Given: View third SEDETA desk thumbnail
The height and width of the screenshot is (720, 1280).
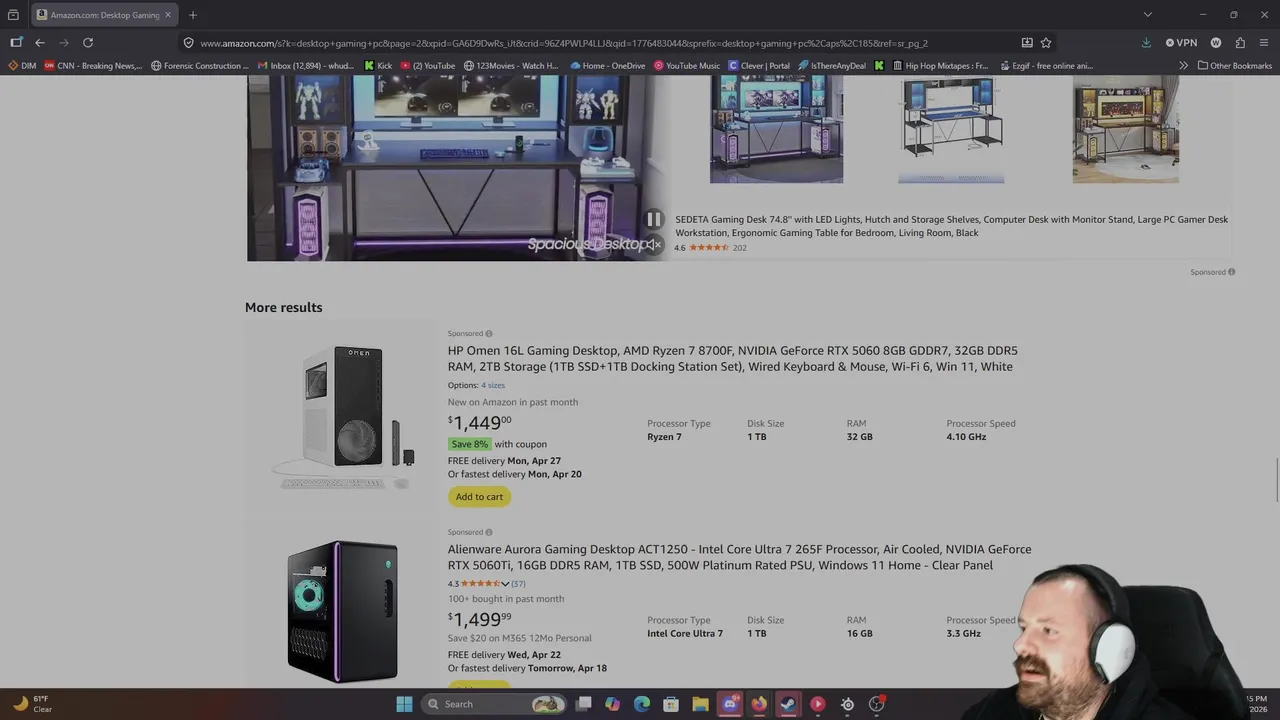Looking at the screenshot, I should (1126, 129).
